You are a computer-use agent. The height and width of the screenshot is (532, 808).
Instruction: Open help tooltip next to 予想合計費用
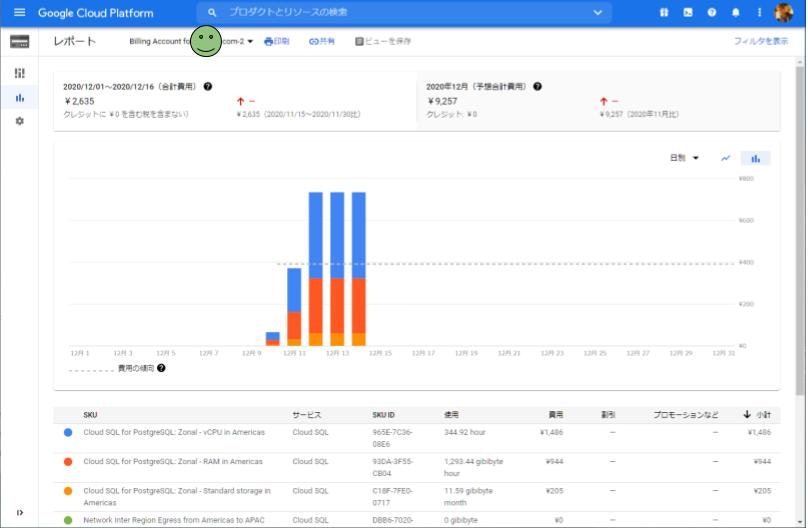(537, 87)
